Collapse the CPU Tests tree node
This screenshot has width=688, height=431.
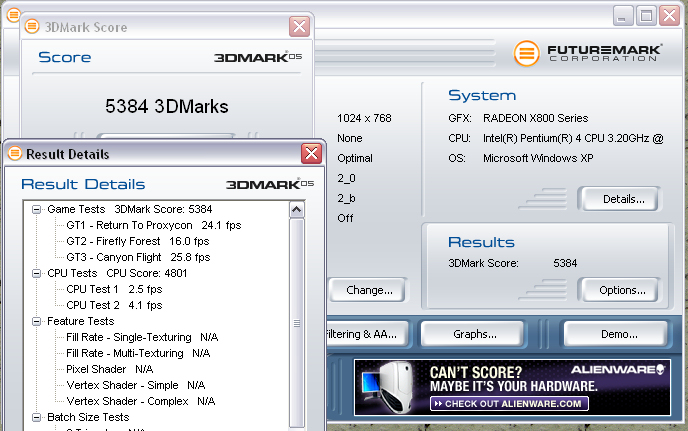pos(36,273)
